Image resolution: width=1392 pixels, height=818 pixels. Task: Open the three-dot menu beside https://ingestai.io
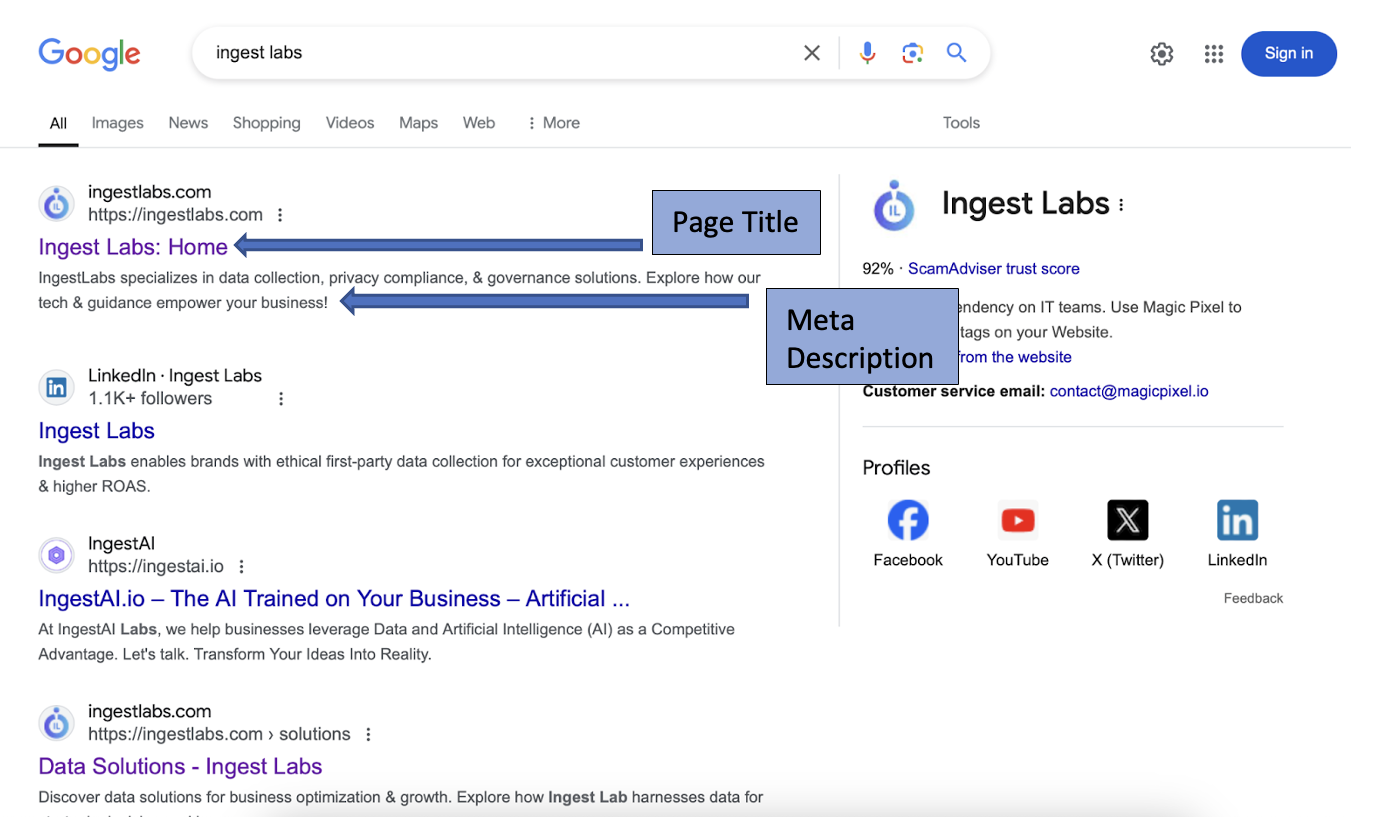click(241, 567)
